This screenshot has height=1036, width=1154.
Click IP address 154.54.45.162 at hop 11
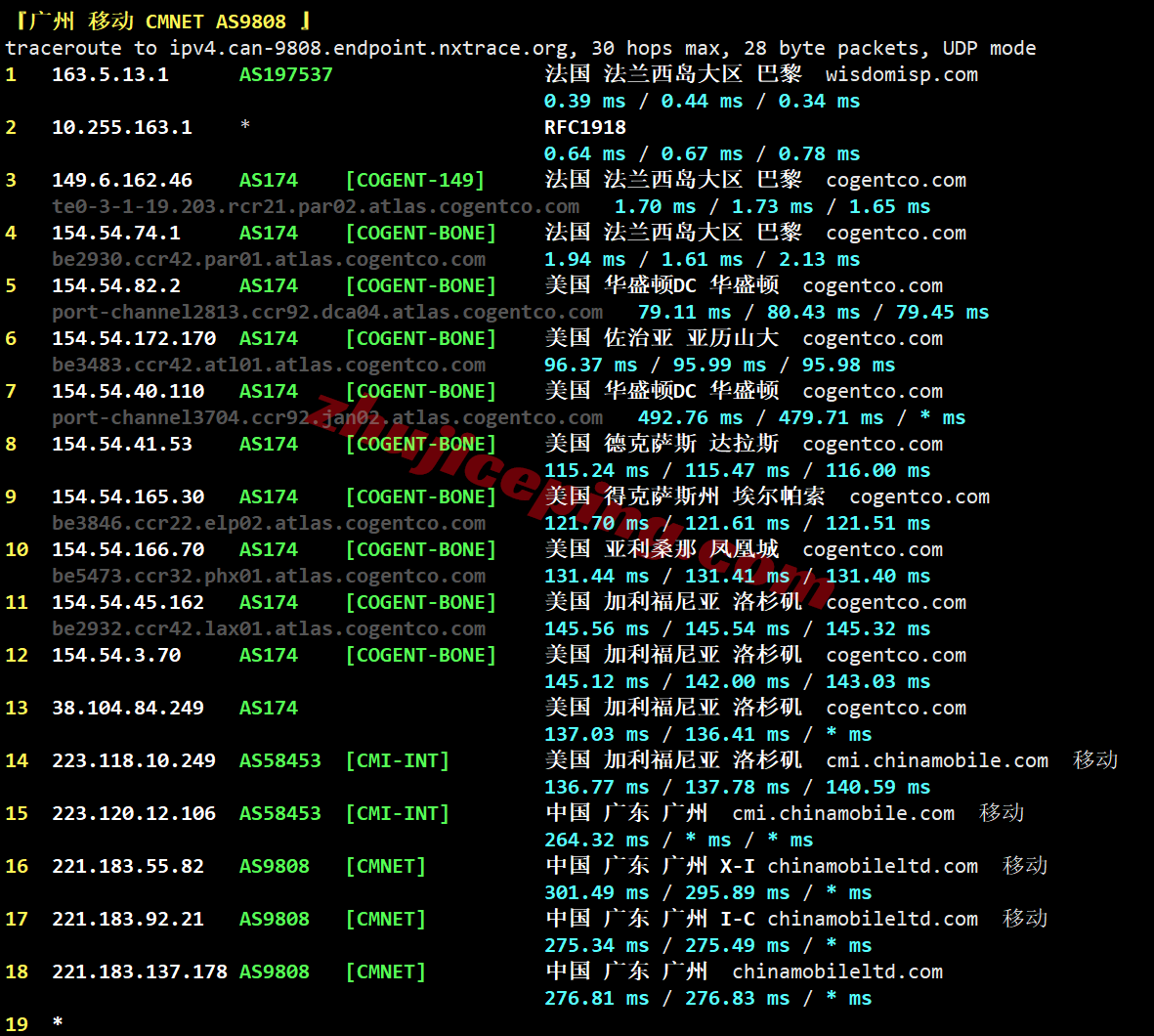(x=127, y=602)
